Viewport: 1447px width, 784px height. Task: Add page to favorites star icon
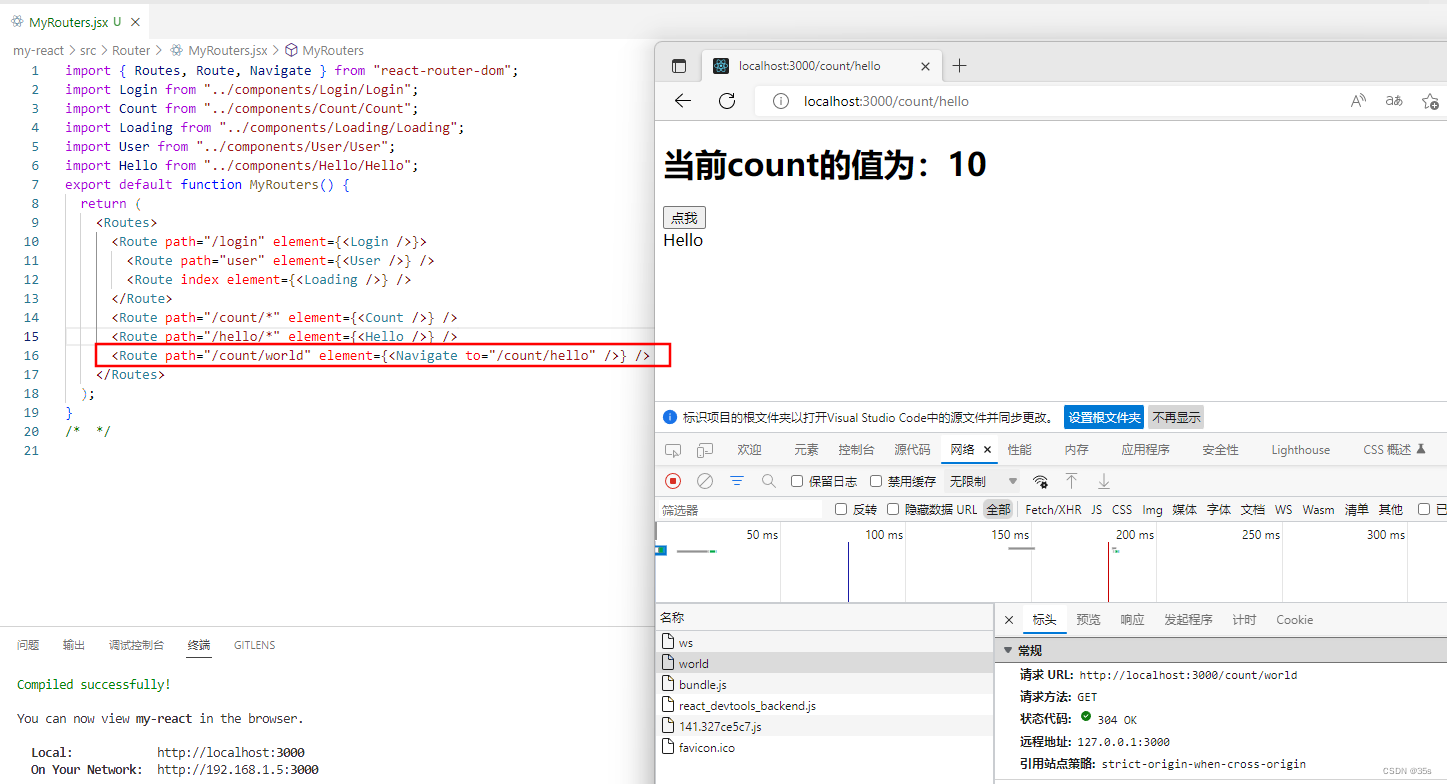[x=1430, y=101]
